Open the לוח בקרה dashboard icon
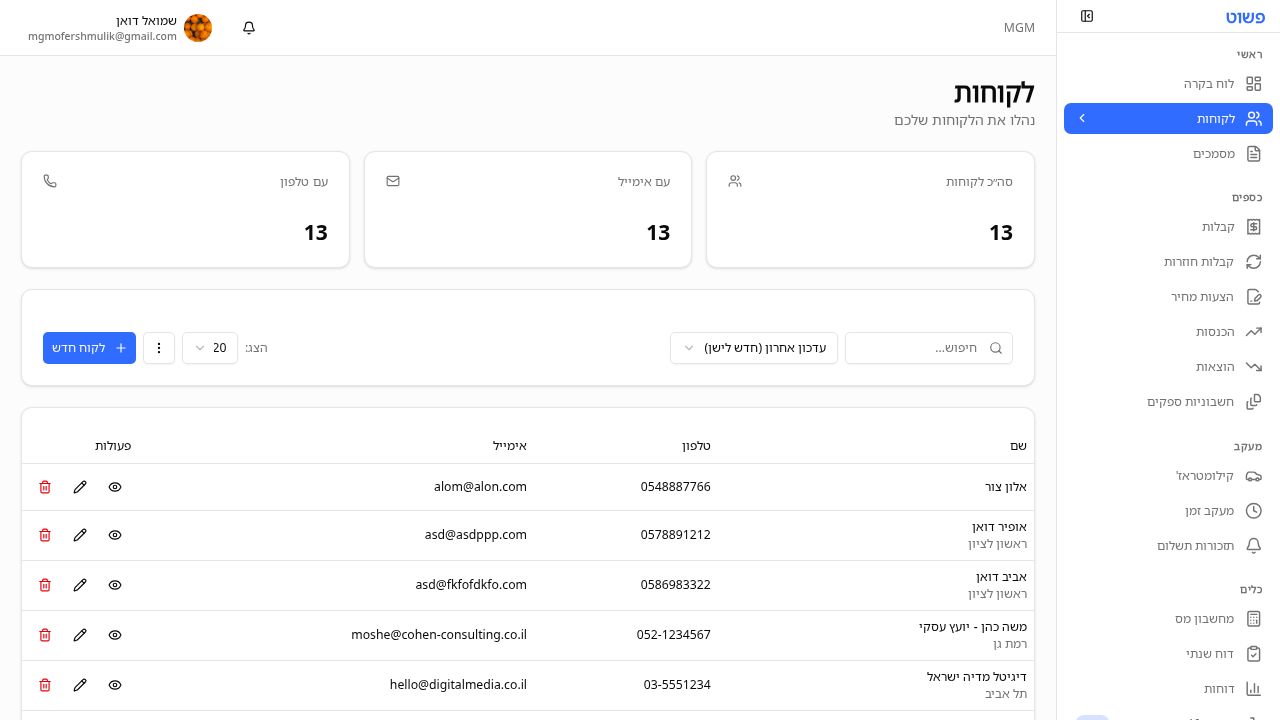 [1254, 83]
